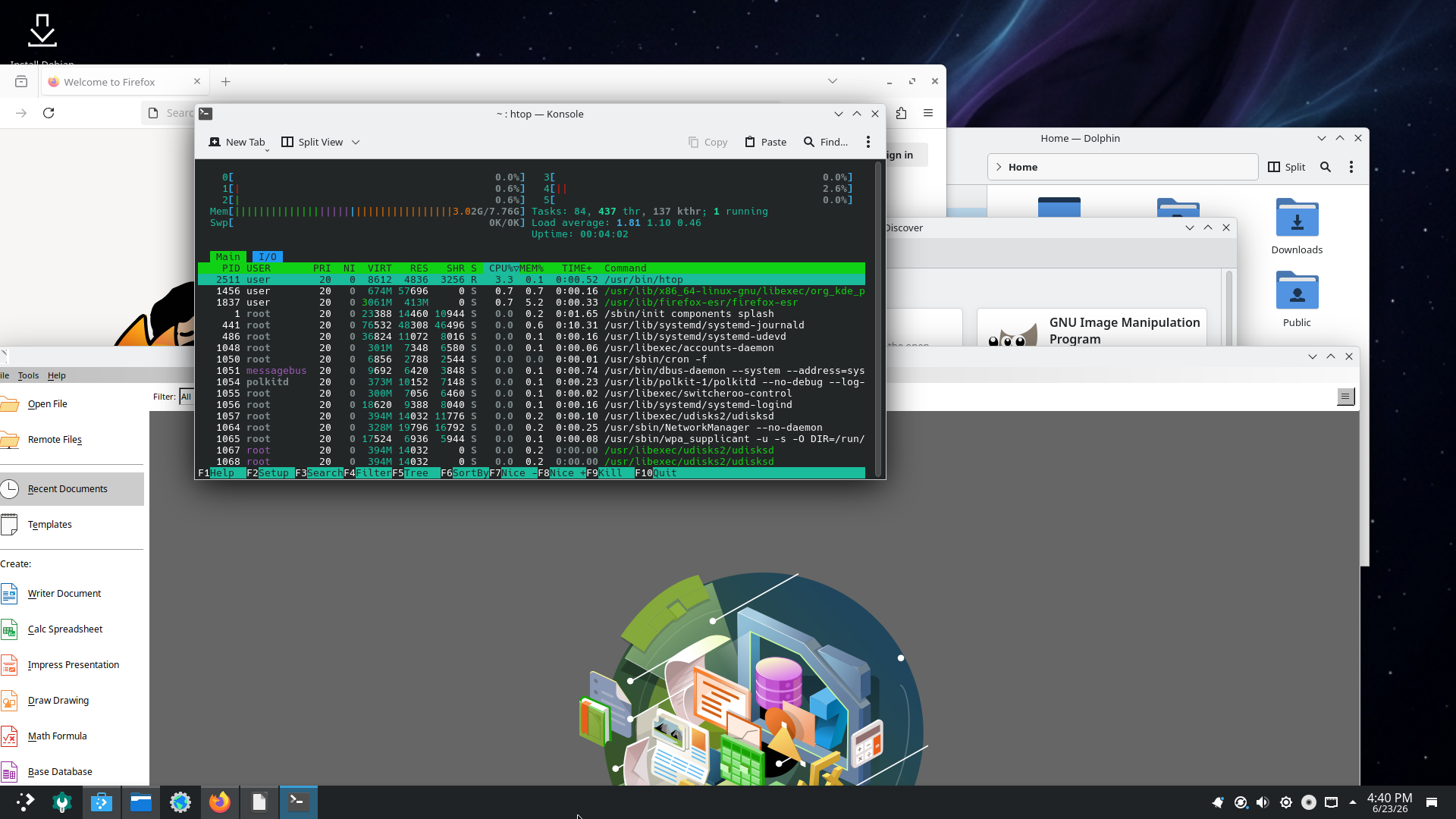Toggle Split View in Konsole toolbar
1456x819 pixels.
point(312,142)
